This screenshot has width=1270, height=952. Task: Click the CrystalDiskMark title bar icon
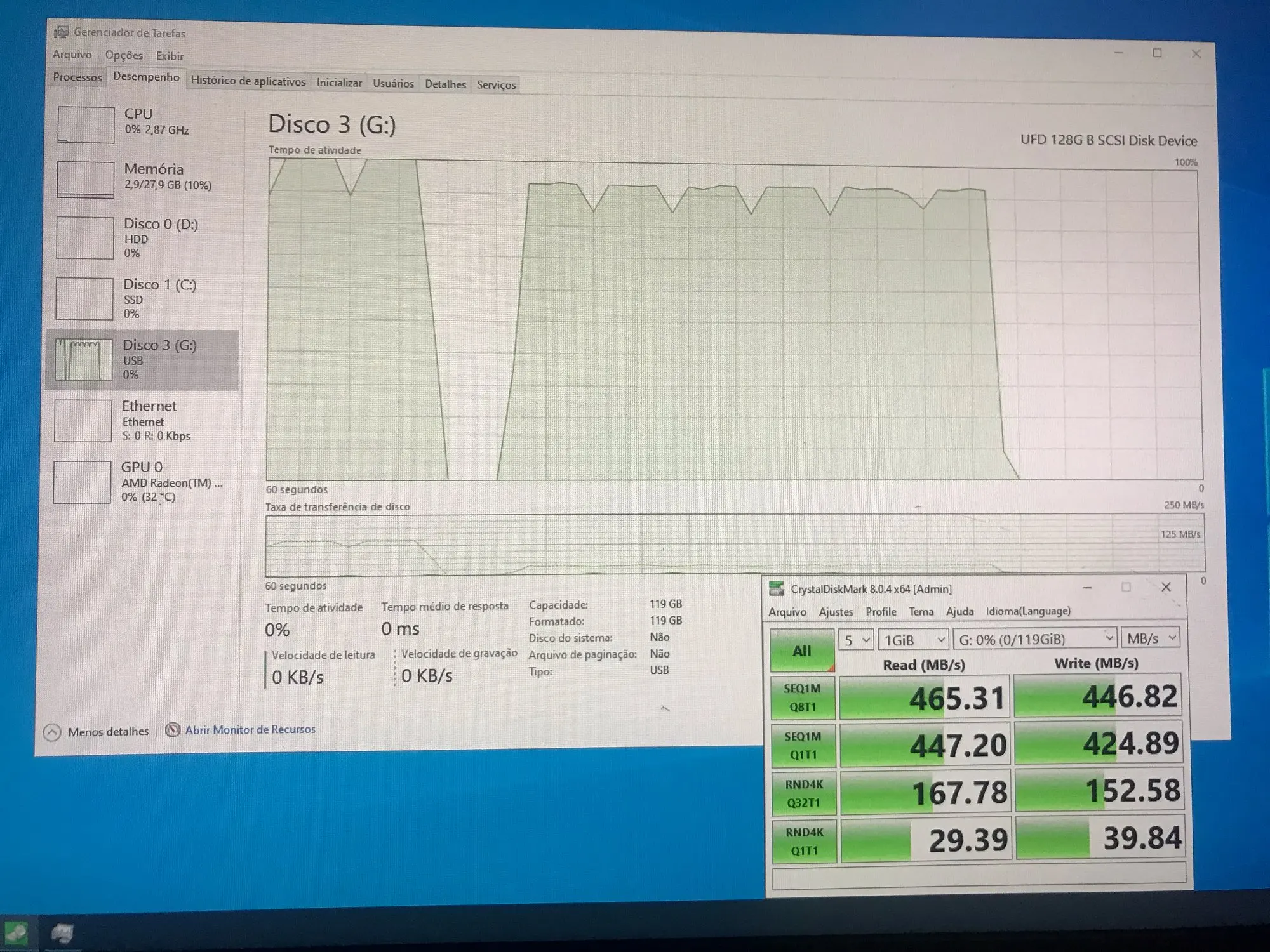click(777, 589)
